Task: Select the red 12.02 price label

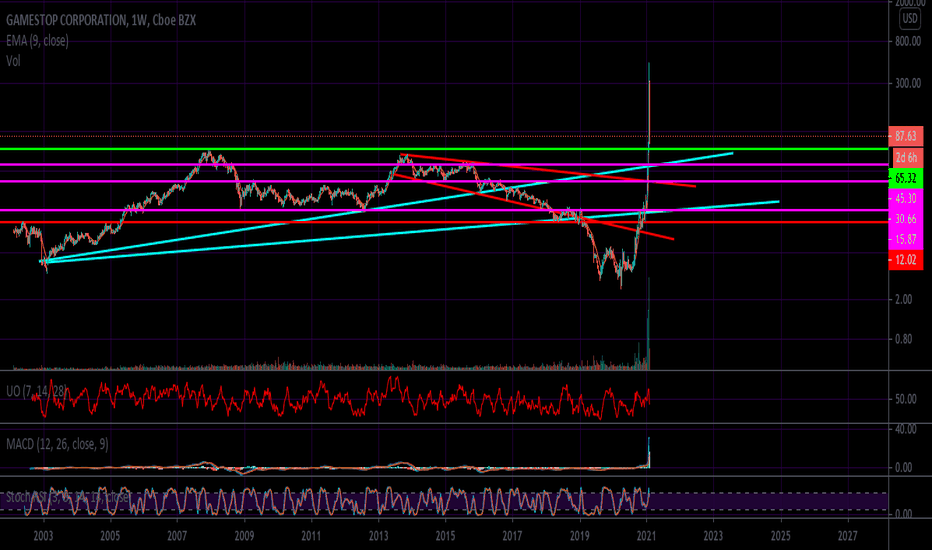Action: (906, 260)
